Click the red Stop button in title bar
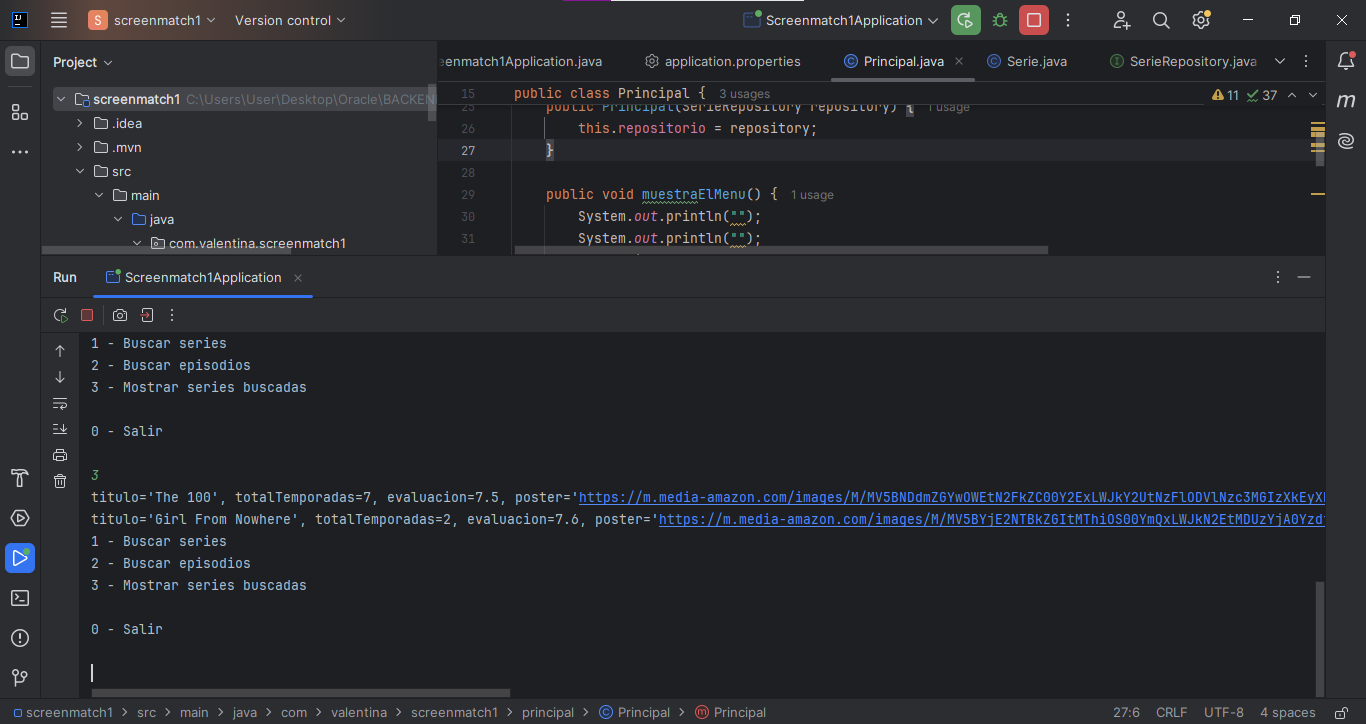The height and width of the screenshot is (724, 1366). (1034, 20)
